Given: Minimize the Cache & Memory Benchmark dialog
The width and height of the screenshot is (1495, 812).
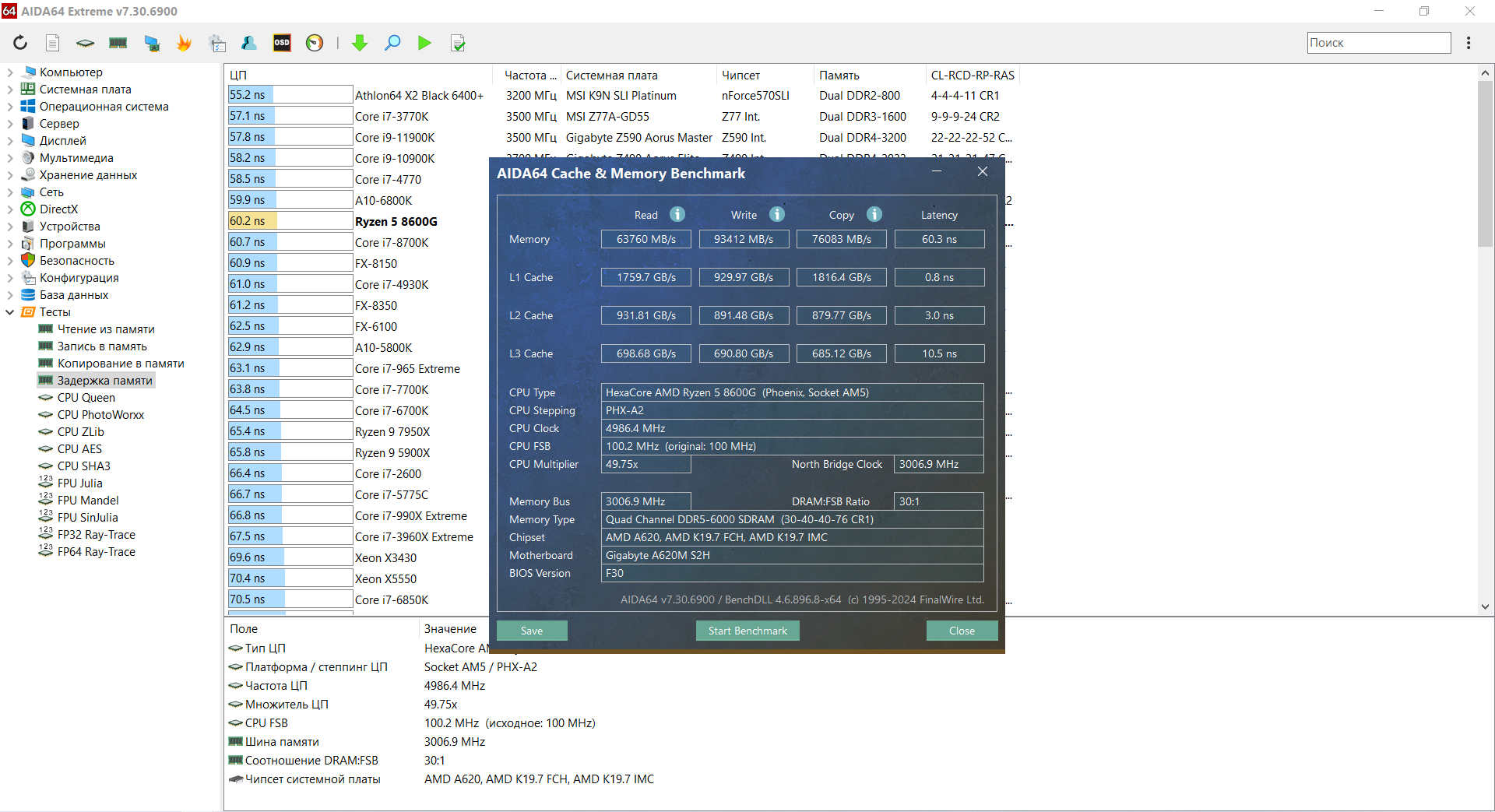Looking at the screenshot, I should (937, 172).
